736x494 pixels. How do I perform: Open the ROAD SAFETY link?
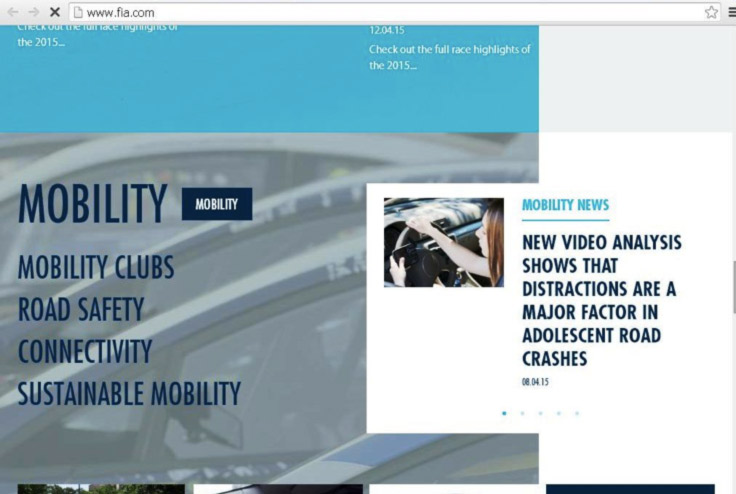tap(81, 309)
